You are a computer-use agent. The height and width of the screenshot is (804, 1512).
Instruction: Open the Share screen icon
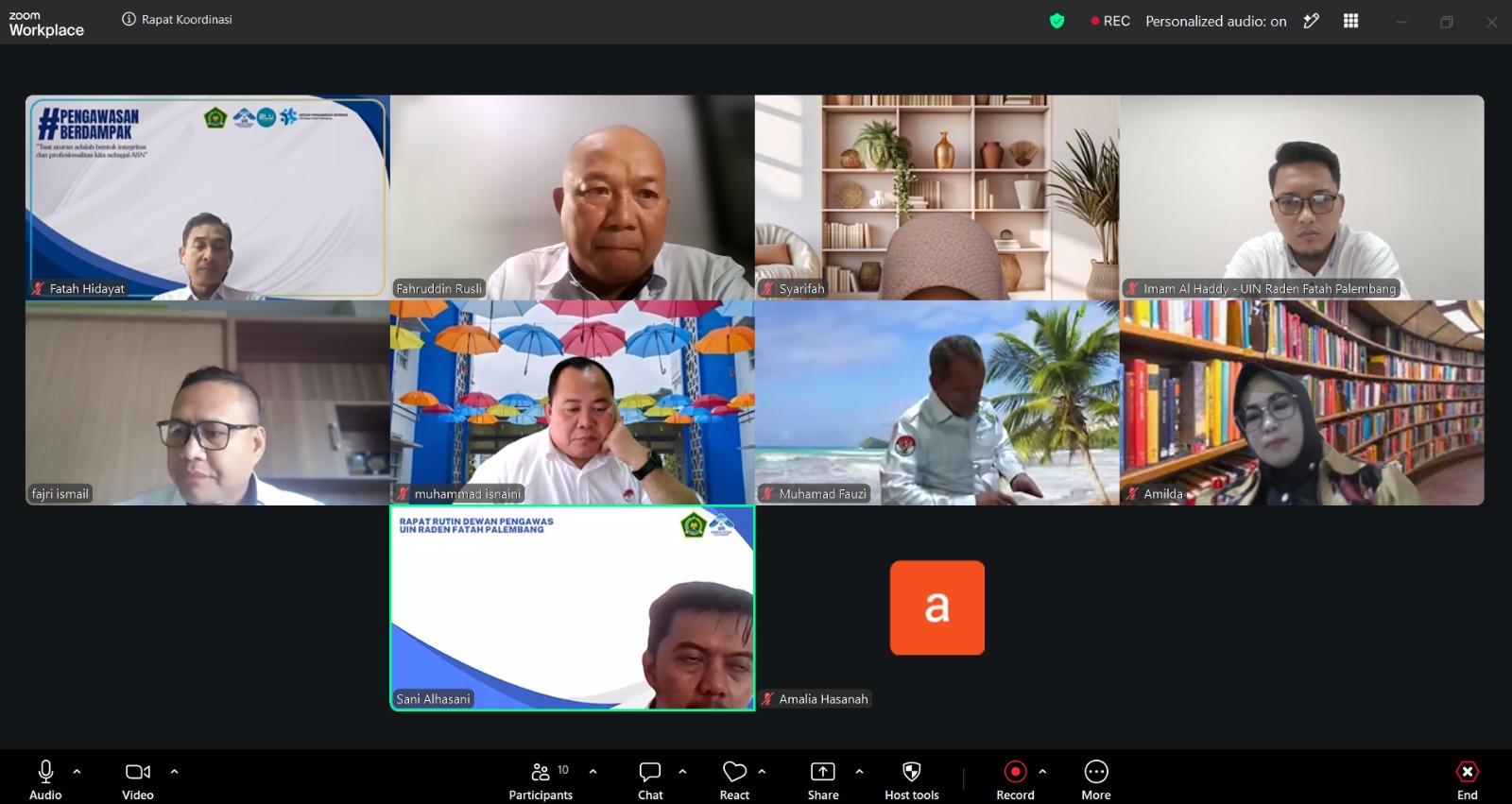pos(823,772)
